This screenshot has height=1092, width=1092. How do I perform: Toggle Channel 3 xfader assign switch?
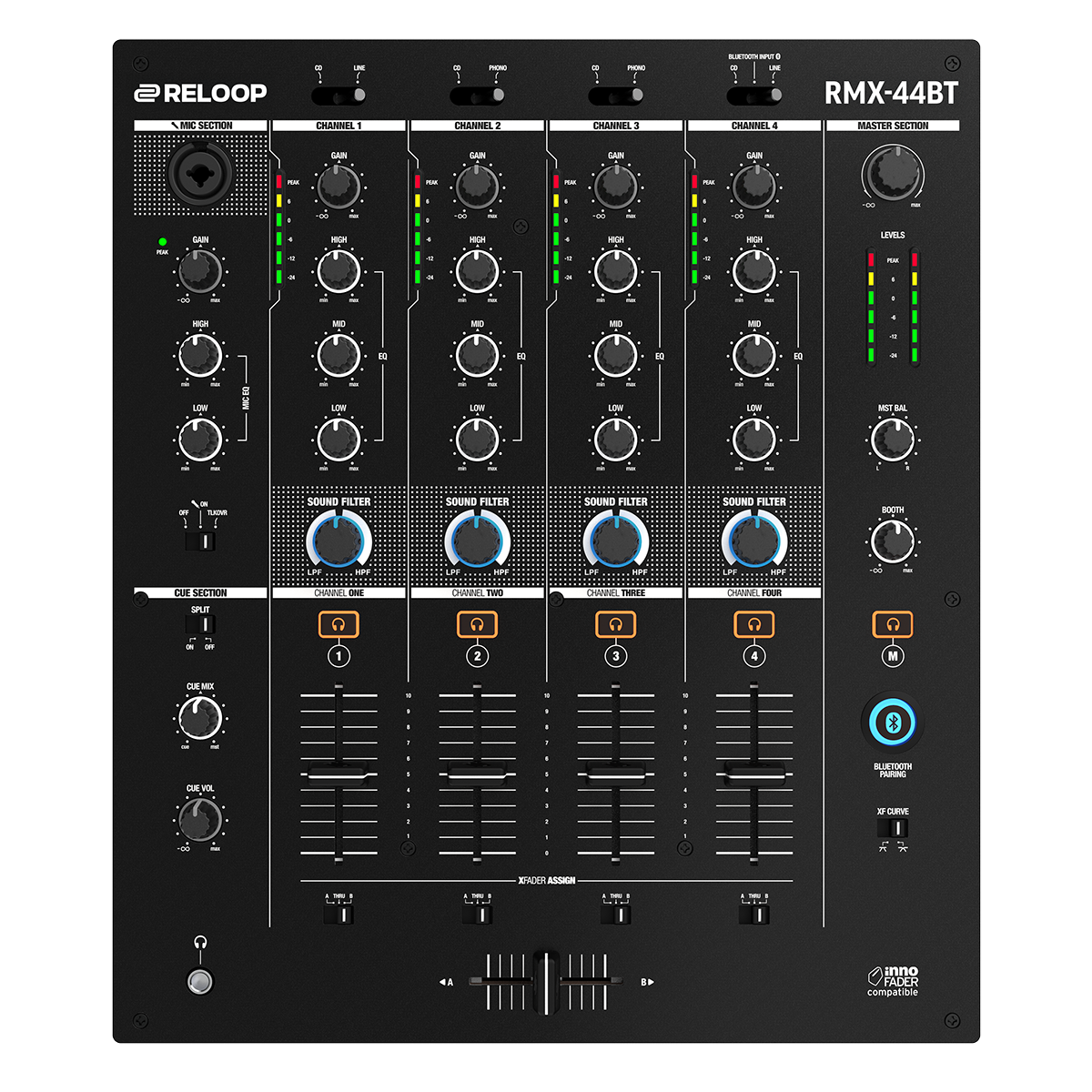(x=616, y=915)
